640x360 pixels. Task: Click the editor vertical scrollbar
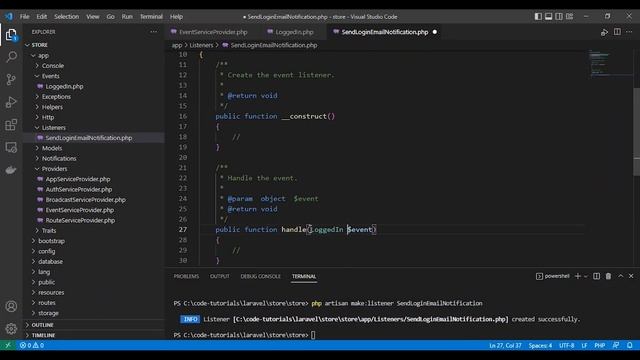(636, 131)
